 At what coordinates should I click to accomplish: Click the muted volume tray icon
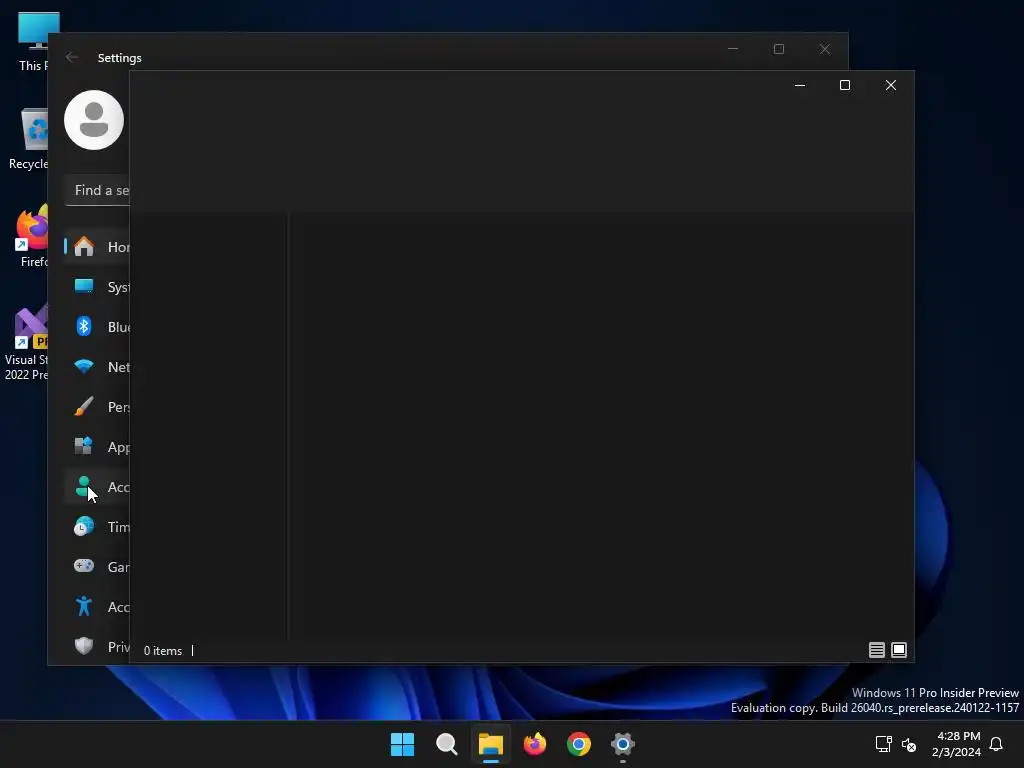(x=909, y=744)
